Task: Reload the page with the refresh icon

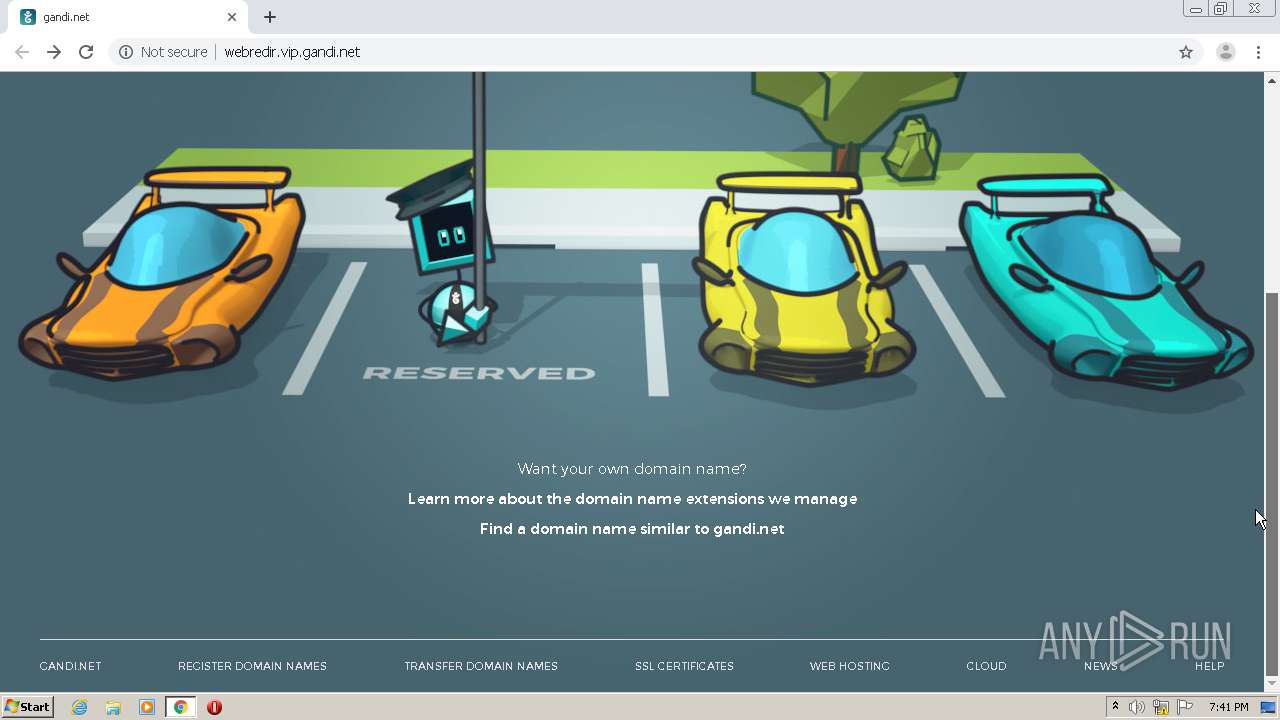Action: pos(86,52)
